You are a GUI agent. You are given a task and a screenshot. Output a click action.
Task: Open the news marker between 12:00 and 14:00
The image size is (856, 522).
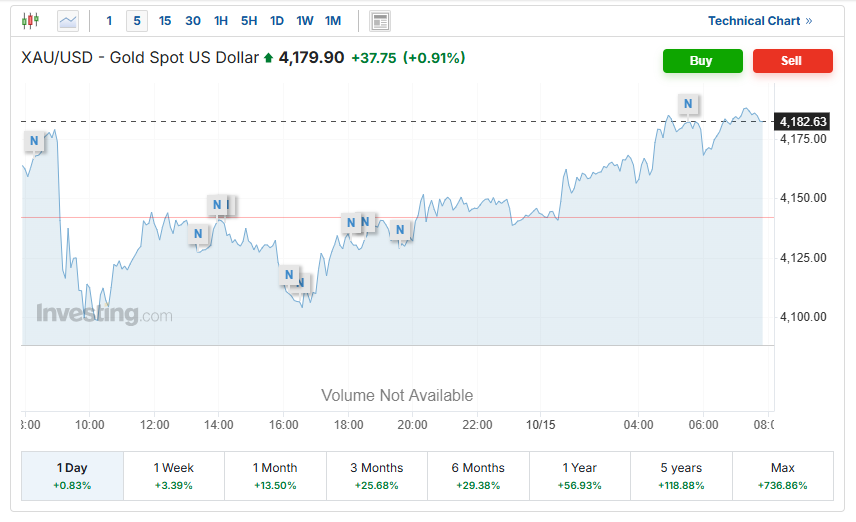pyautogui.click(x=198, y=235)
